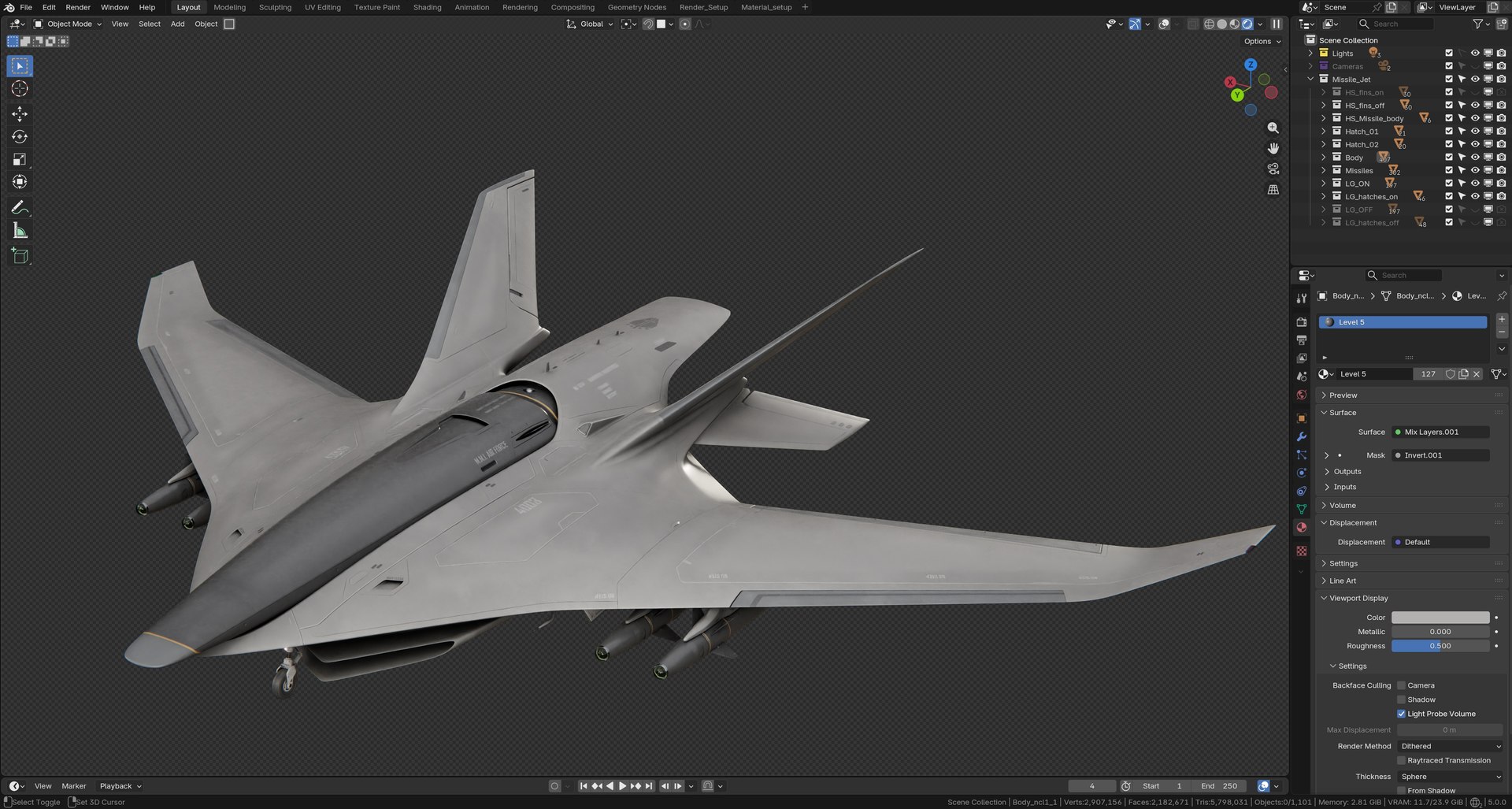Open the Material properties tab

point(1301,528)
